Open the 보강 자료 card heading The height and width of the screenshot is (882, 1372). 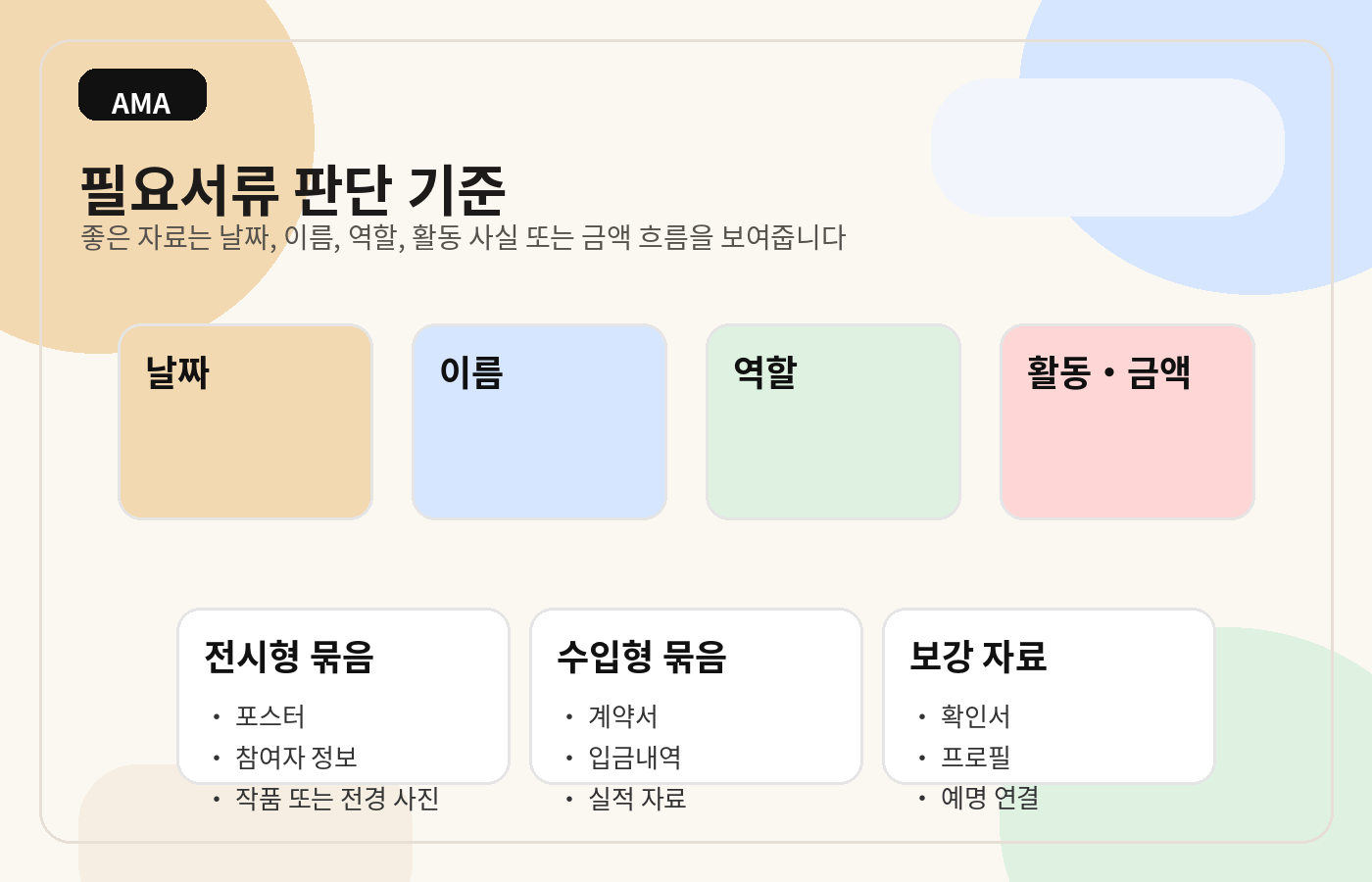(978, 657)
